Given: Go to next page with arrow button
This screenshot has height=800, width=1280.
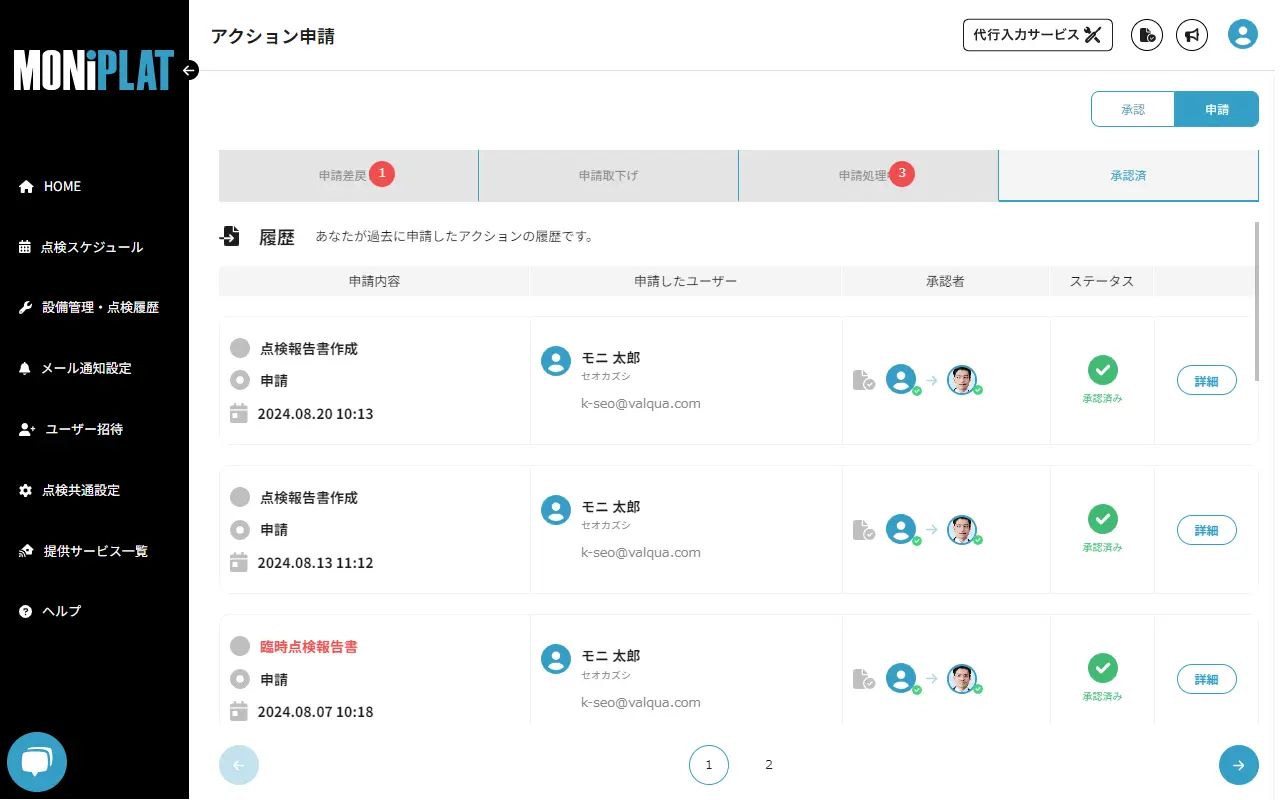Looking at the screenshot, I should [x=1238, y=765].
